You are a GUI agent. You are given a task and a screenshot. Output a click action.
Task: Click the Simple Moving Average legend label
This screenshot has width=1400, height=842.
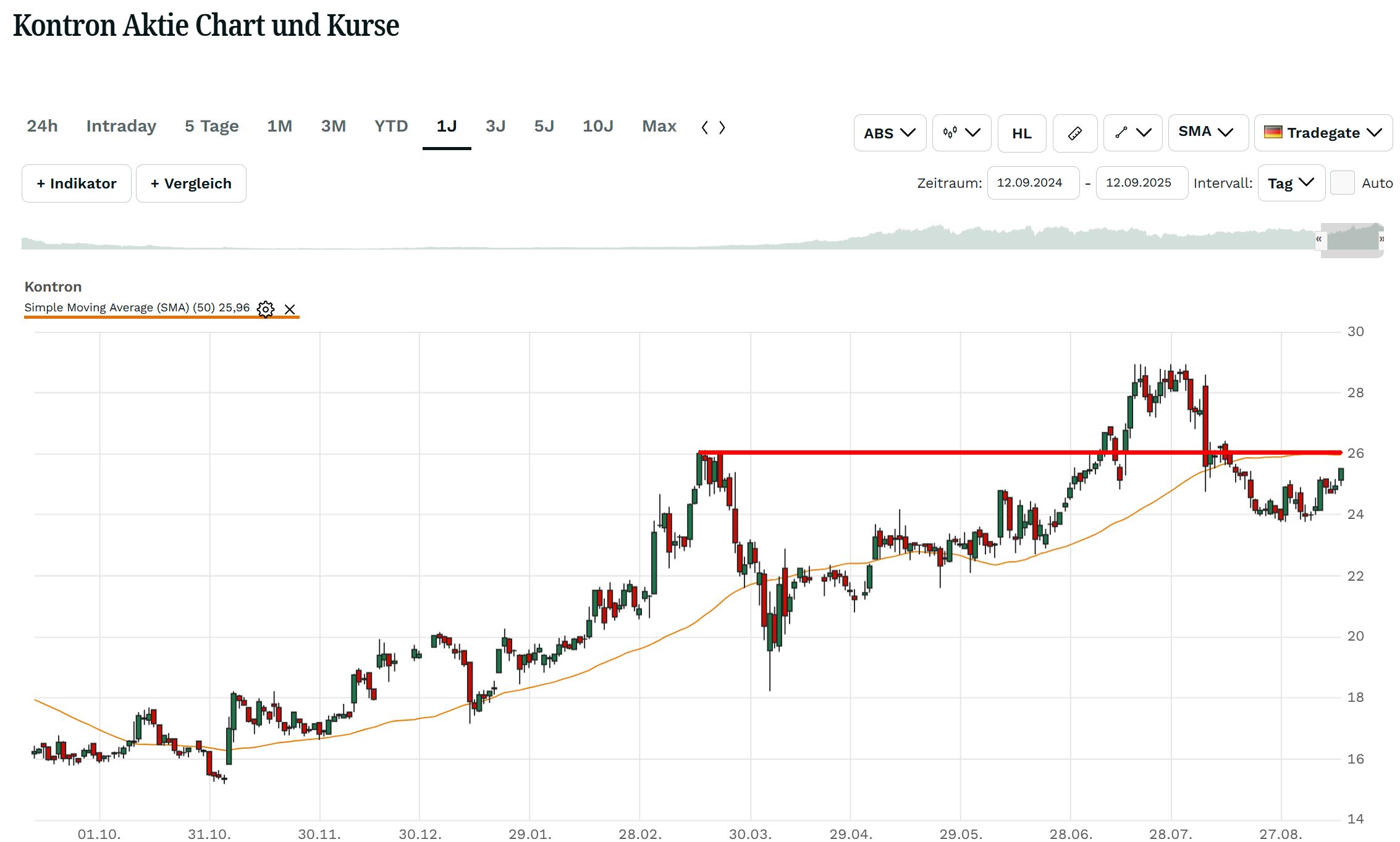pyautogui.click(x=137, y=308)
